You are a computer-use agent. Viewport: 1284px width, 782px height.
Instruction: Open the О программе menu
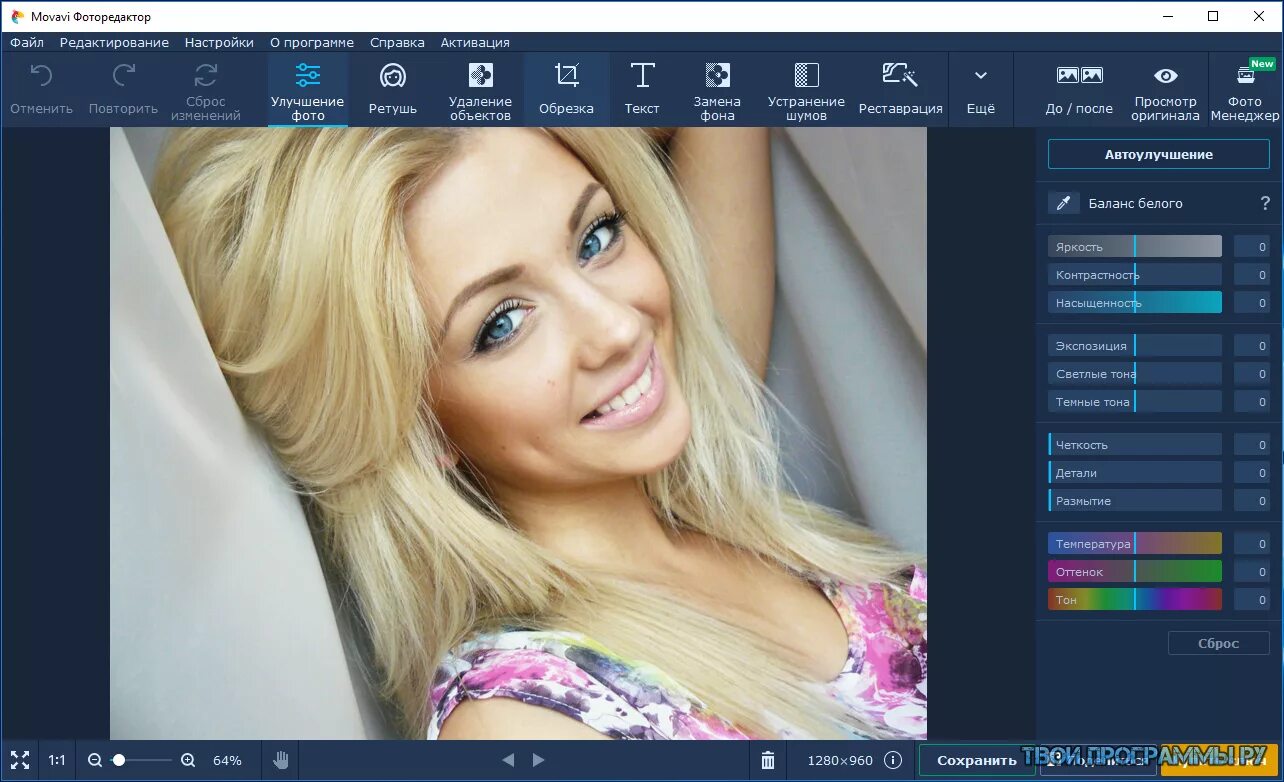[312, 42]
